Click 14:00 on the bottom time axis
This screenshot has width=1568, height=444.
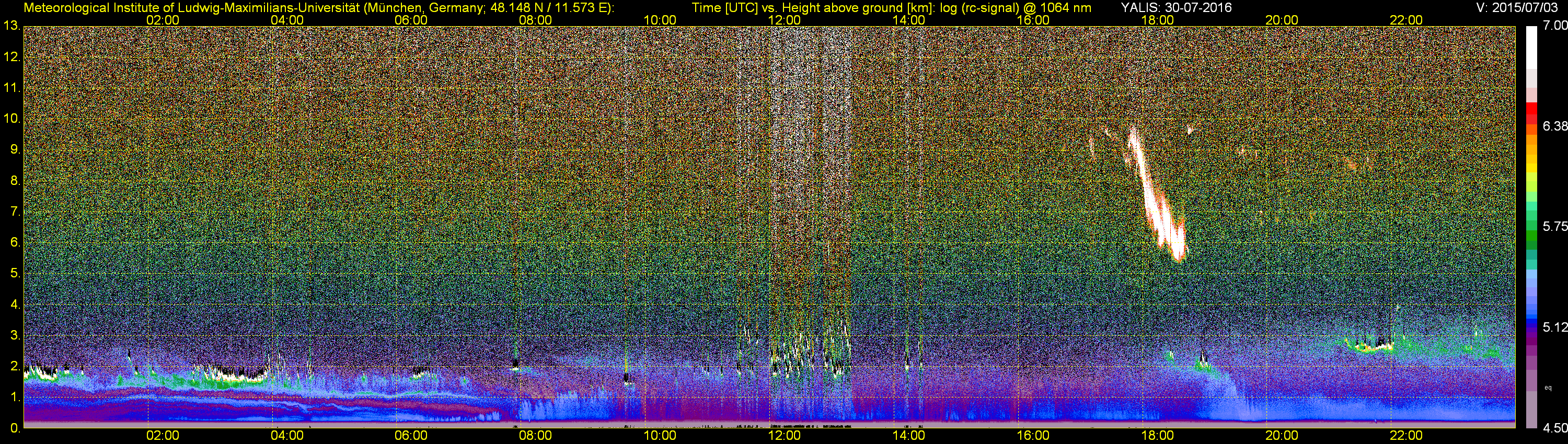coord(909,436)
